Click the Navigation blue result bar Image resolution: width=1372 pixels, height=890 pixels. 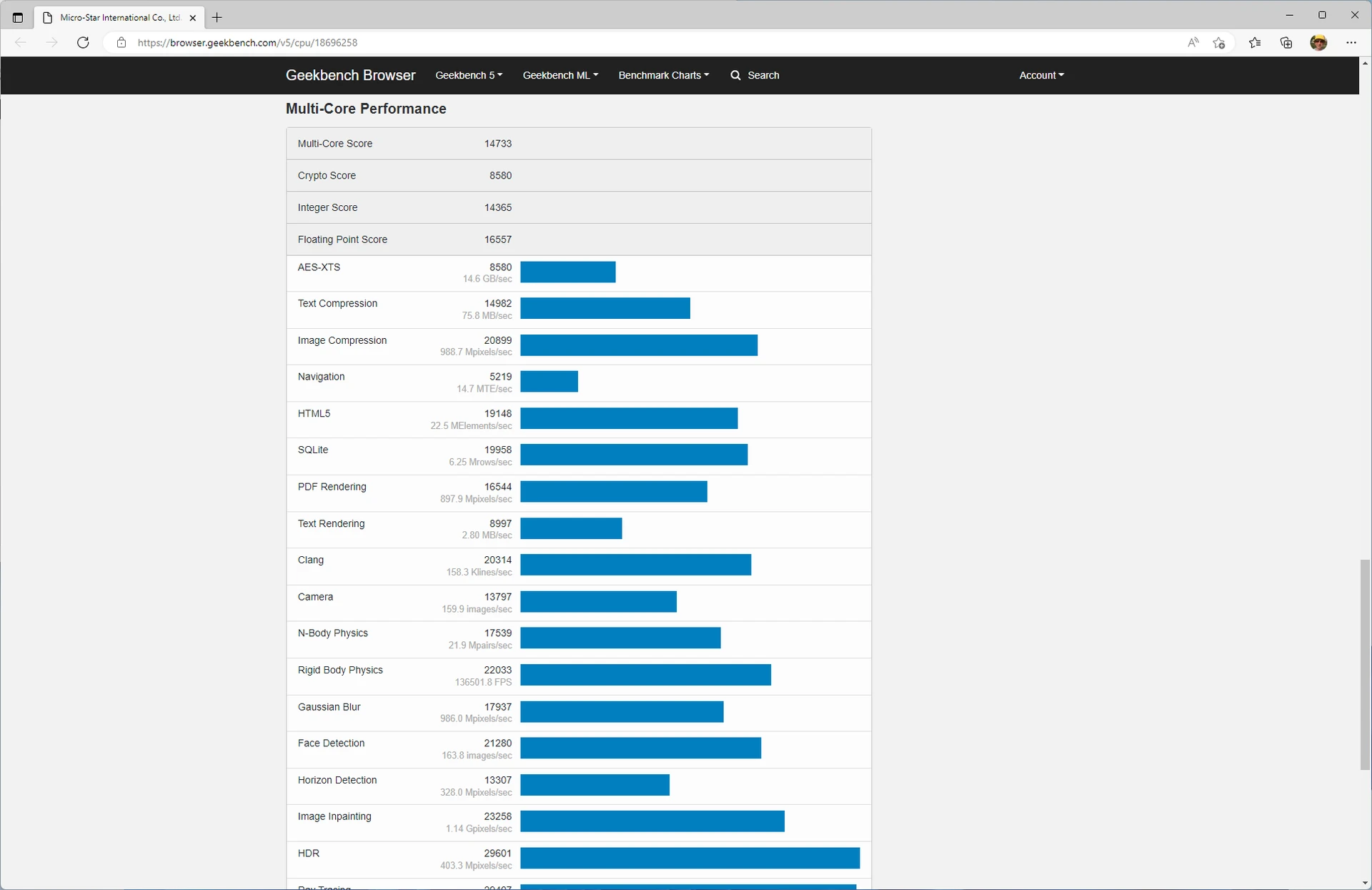point(549,382)
